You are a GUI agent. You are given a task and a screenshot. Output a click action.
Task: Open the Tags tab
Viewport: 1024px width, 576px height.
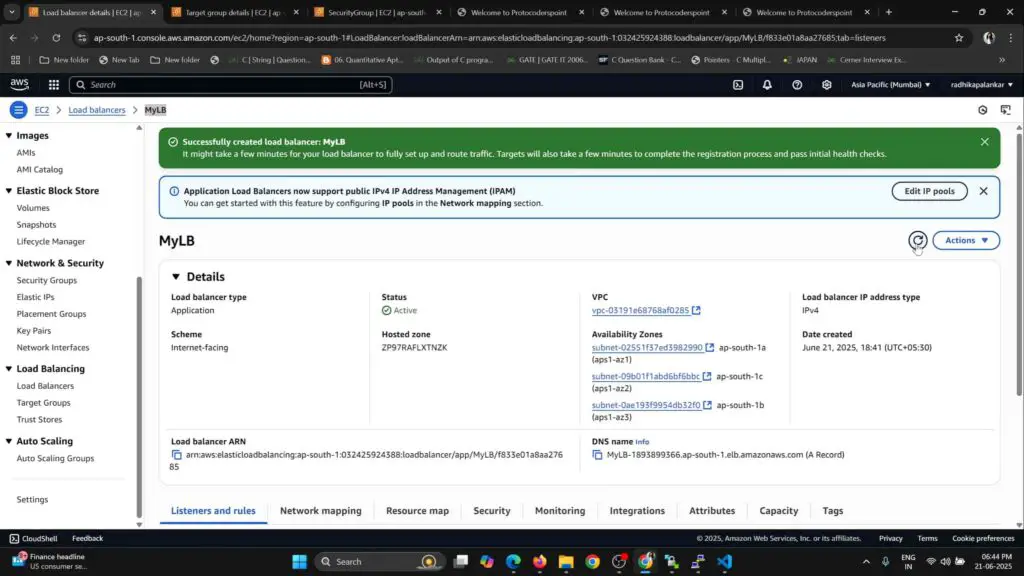pyautogui.click(x=833, y=511)
